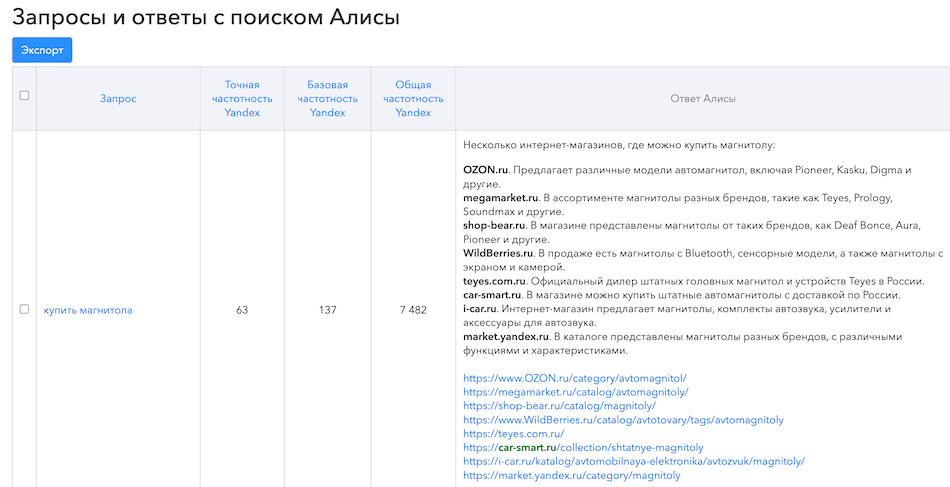Click the total frequency value 7 482
950x487 pixels.
413,310
